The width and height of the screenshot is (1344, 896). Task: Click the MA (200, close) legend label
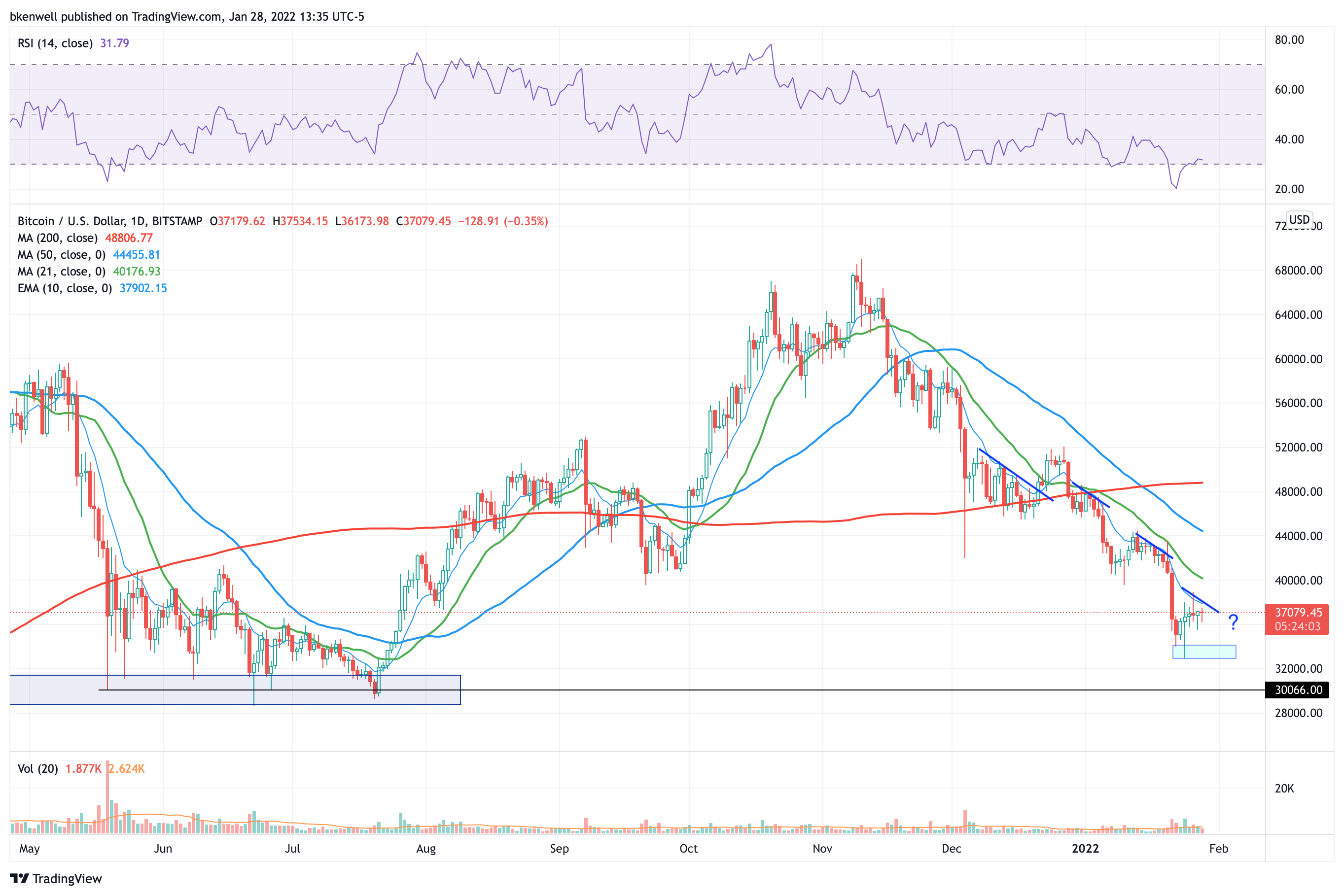[x=57, y=238]
